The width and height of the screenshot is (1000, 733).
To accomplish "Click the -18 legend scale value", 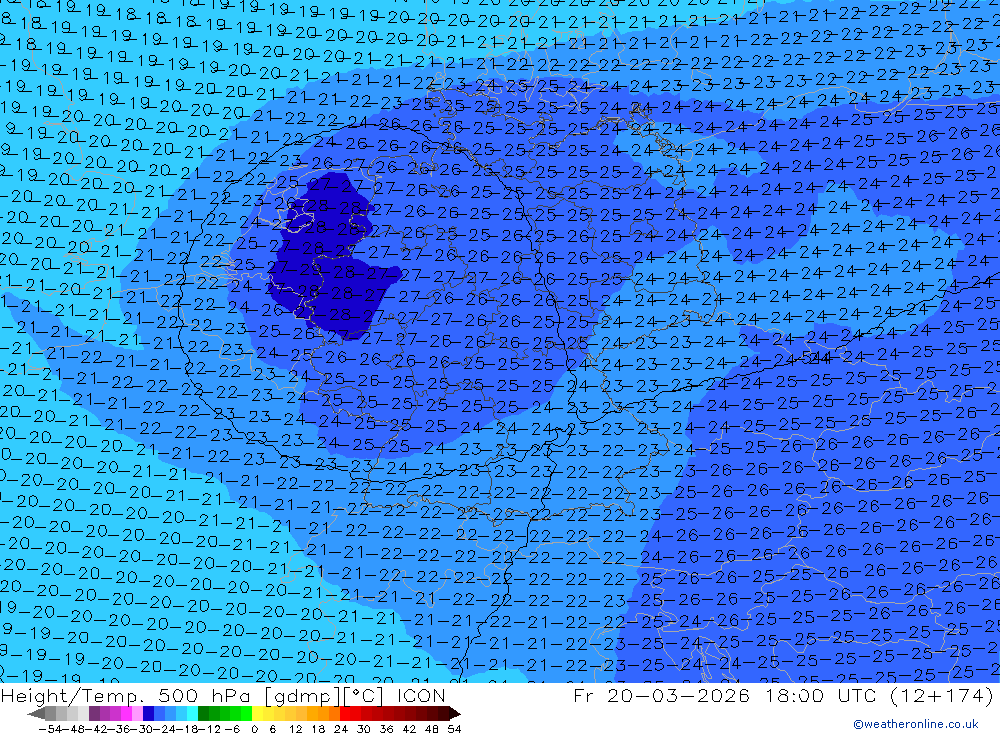I will 186,729.
